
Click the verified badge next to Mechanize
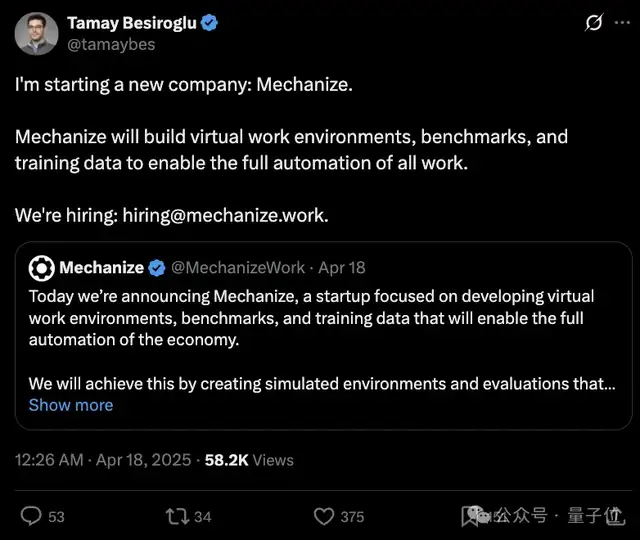[157, 268]
